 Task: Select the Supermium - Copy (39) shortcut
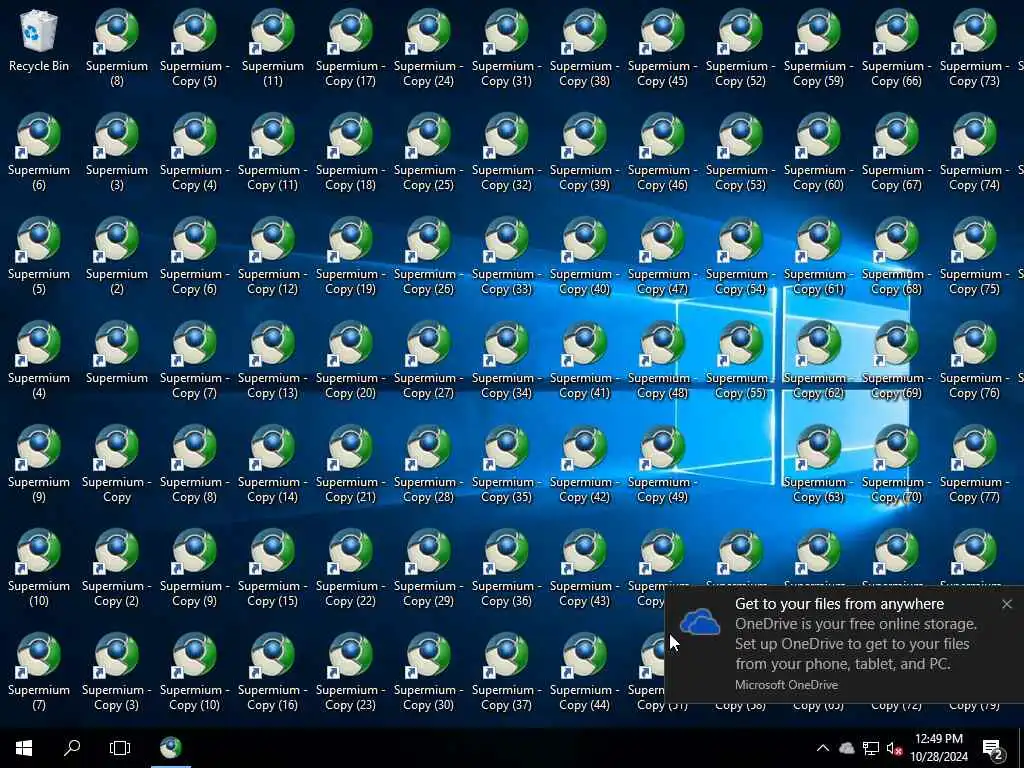(x=584, y=152)
